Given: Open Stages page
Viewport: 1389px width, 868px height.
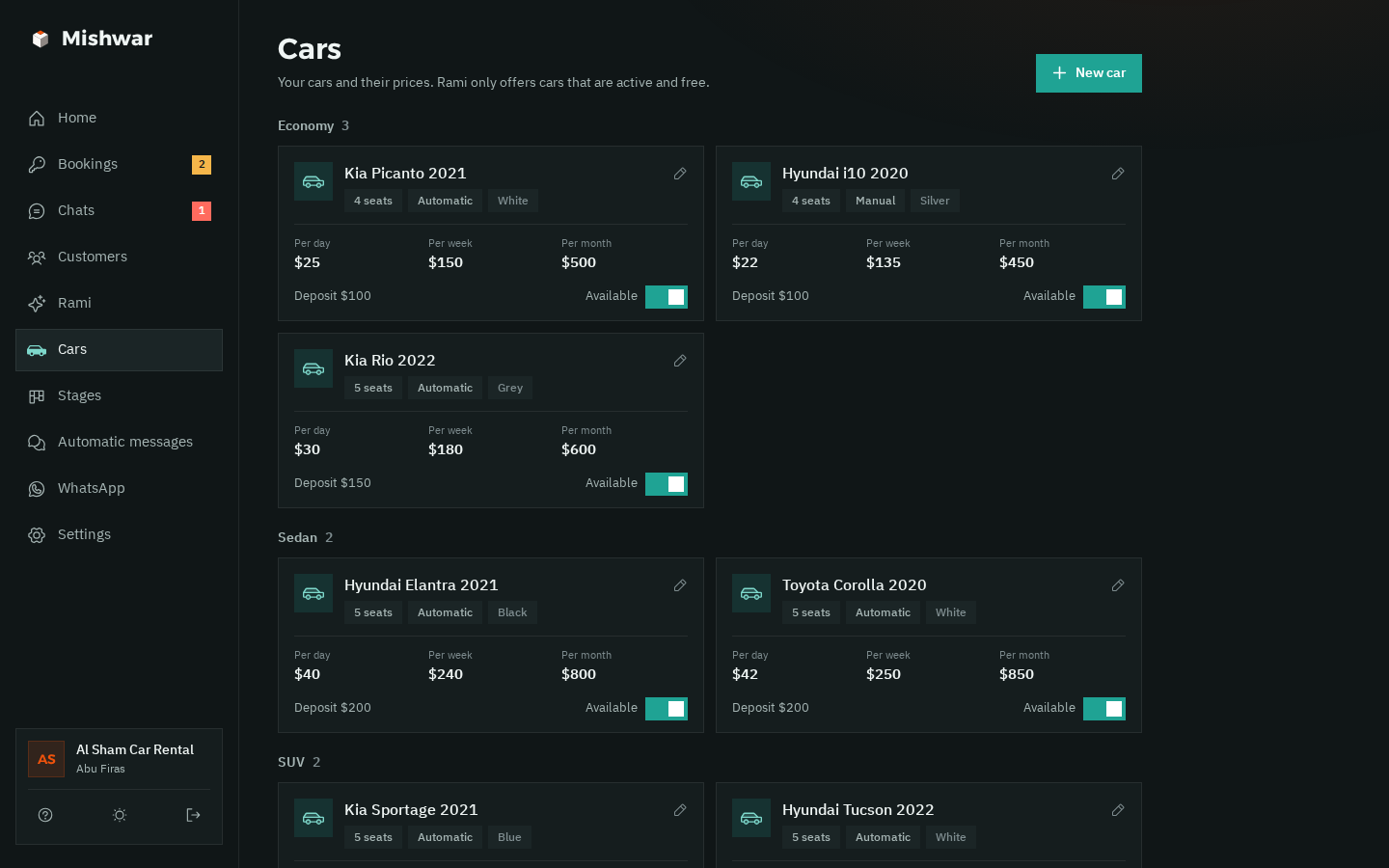Looking at the screenshot, I should pos(119,396).
